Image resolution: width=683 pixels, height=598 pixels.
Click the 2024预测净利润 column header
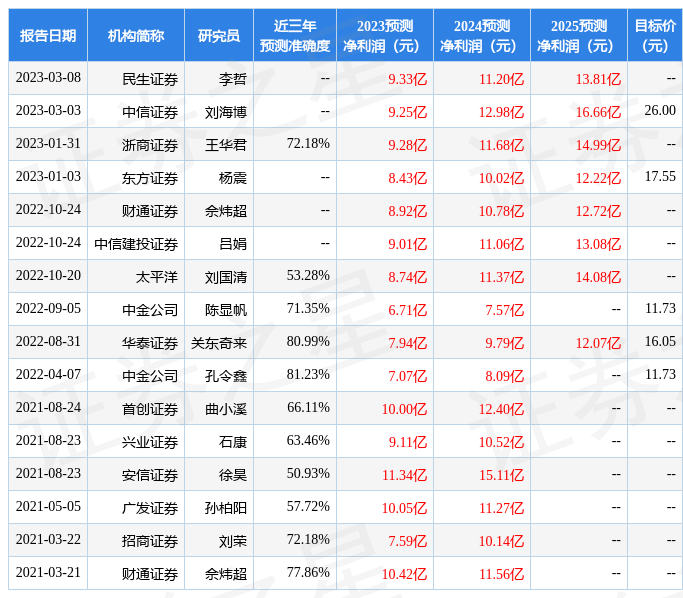[482, 35]
